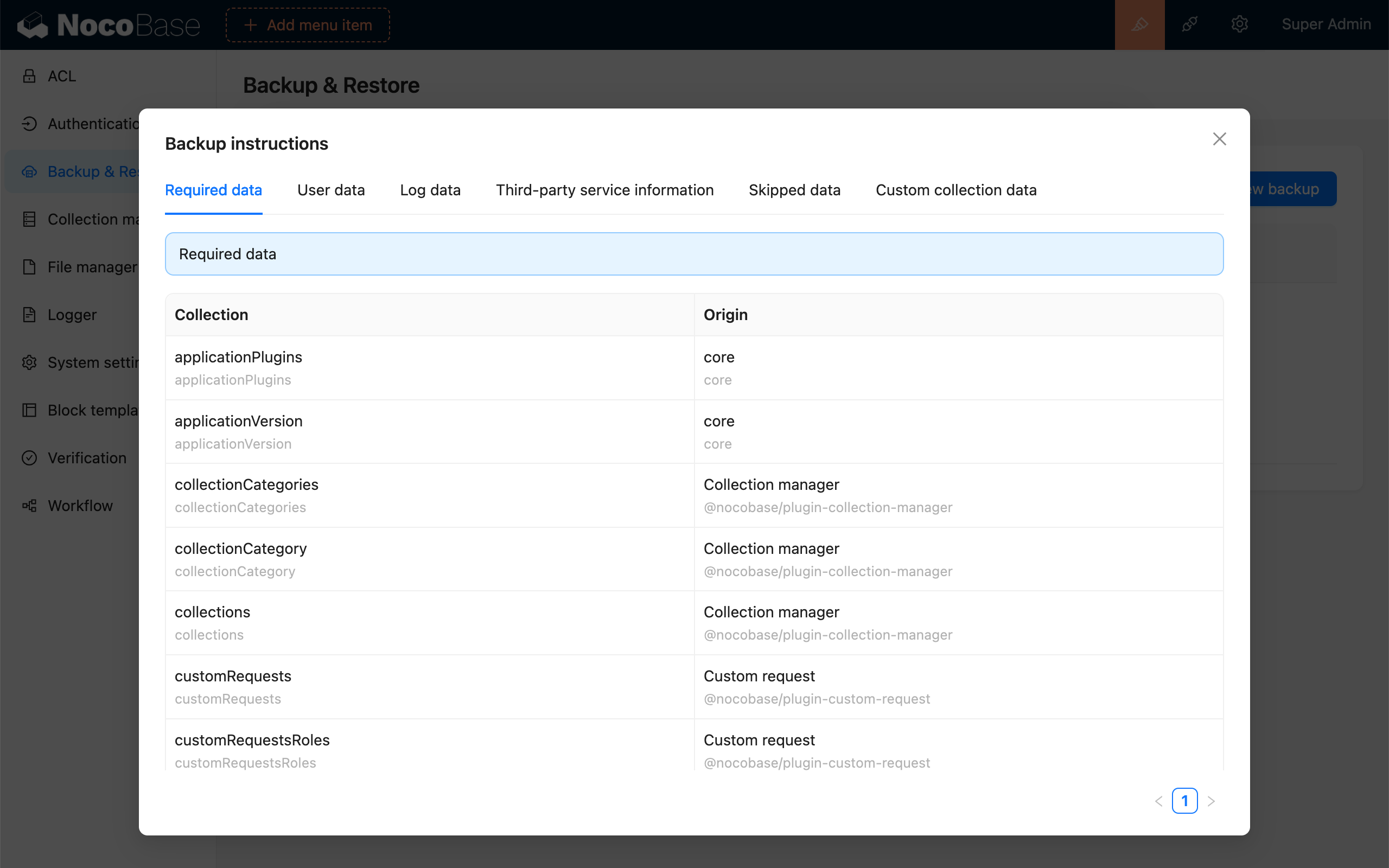Switch to the Skipped data tab
This screenshot has width=1389, height=868.
pos(794,190)
